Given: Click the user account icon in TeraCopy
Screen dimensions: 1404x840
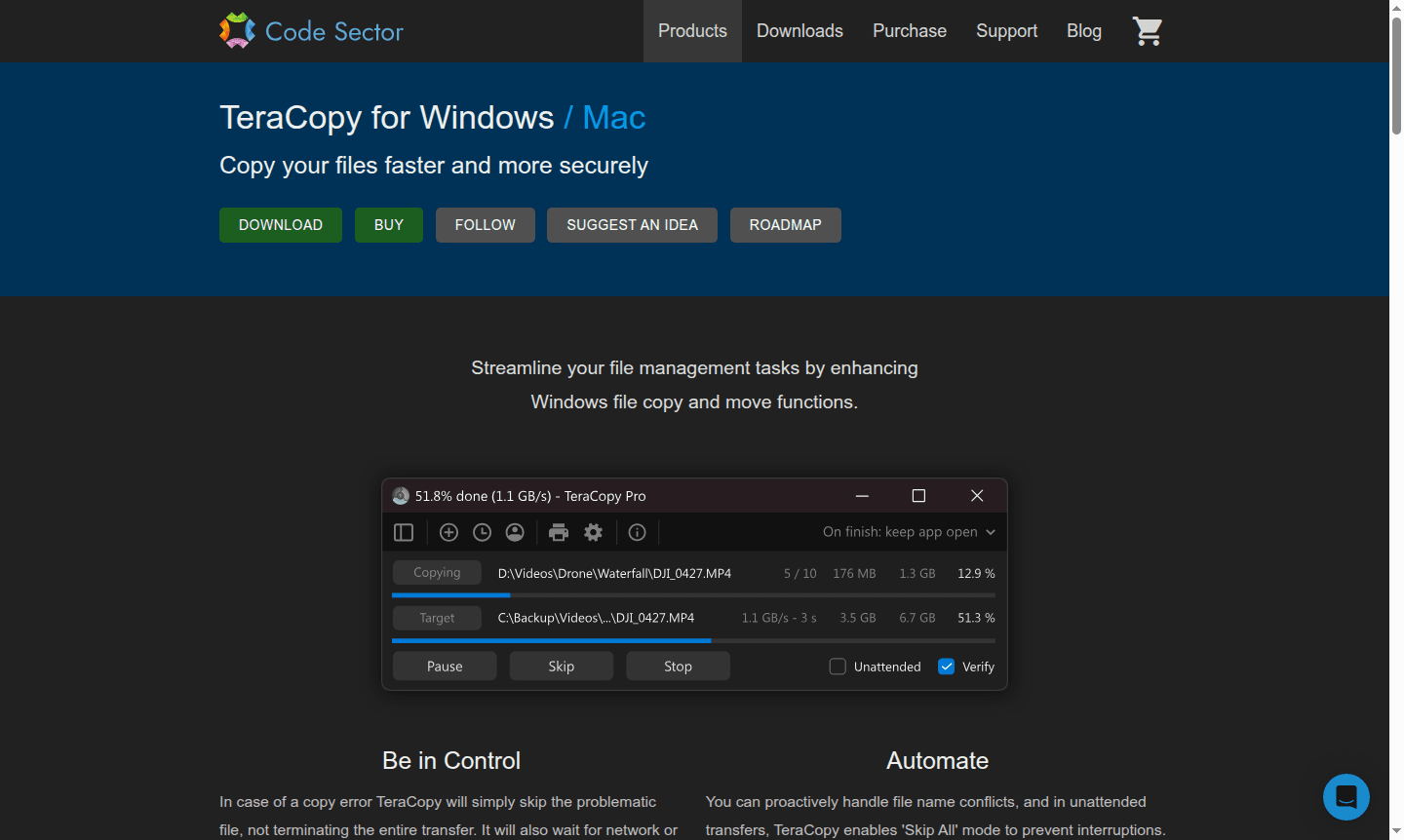Looking at the screenshot, I should pyautogui.click(x=515, y=532).
